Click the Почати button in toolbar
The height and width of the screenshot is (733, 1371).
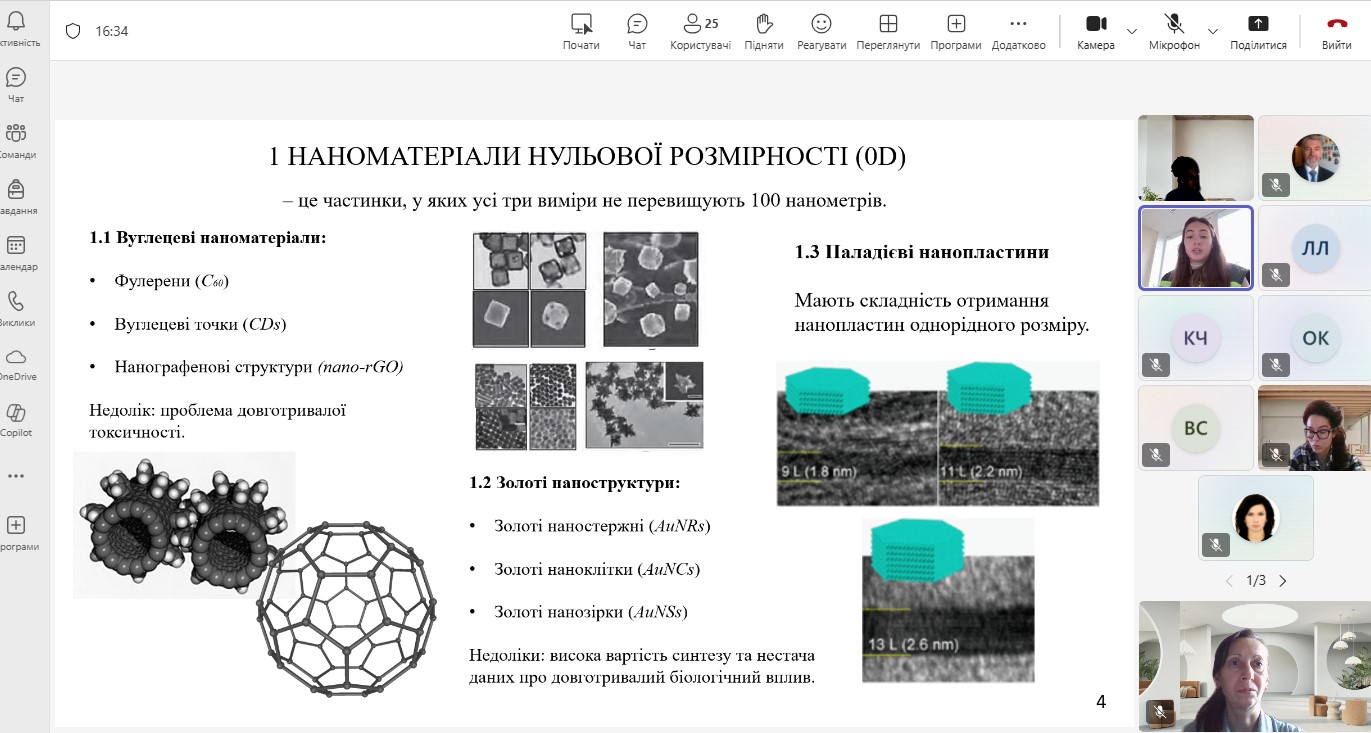coord(581,31)
